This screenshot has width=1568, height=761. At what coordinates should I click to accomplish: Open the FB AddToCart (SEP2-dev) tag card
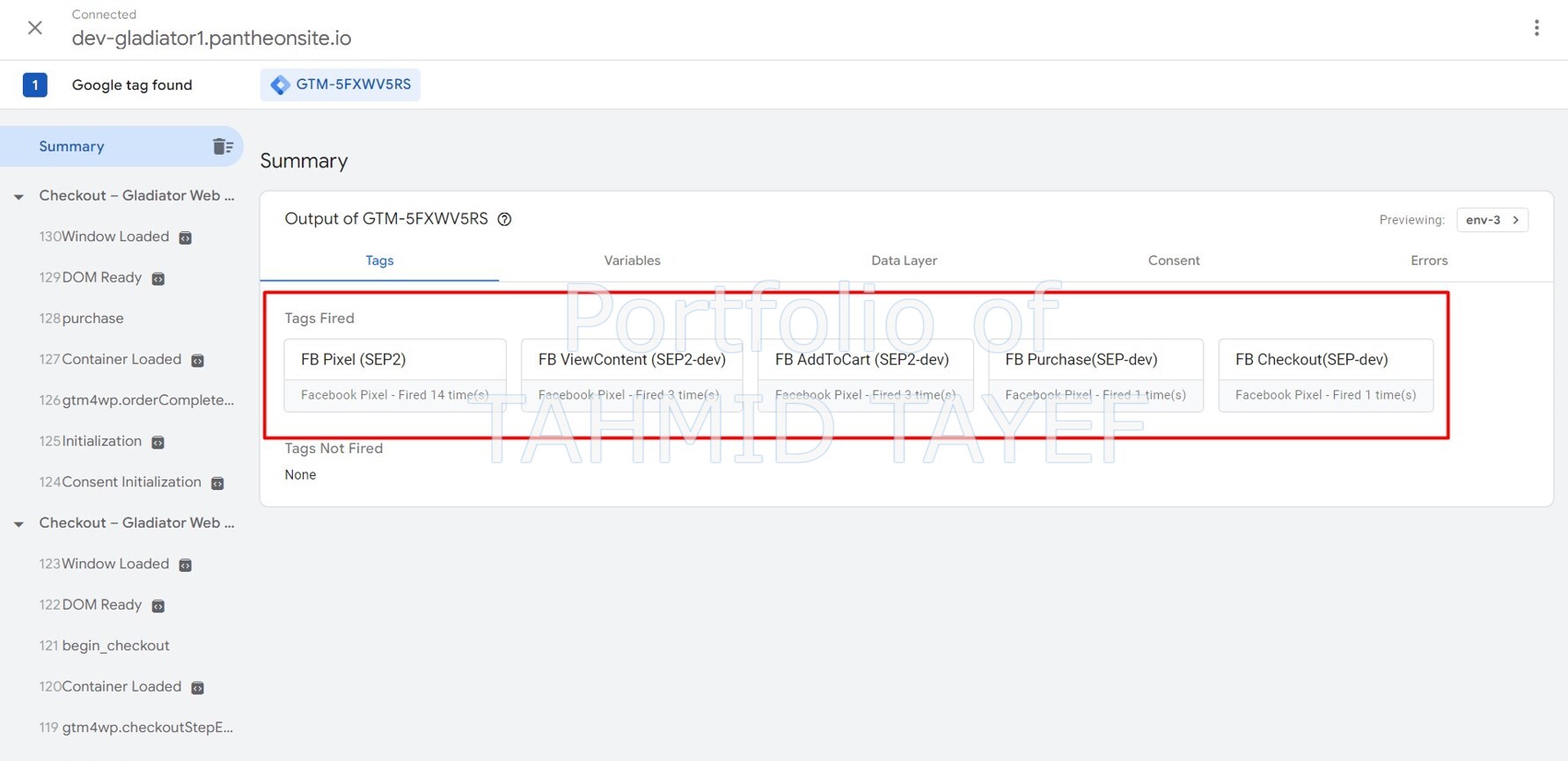coord(866,376)
